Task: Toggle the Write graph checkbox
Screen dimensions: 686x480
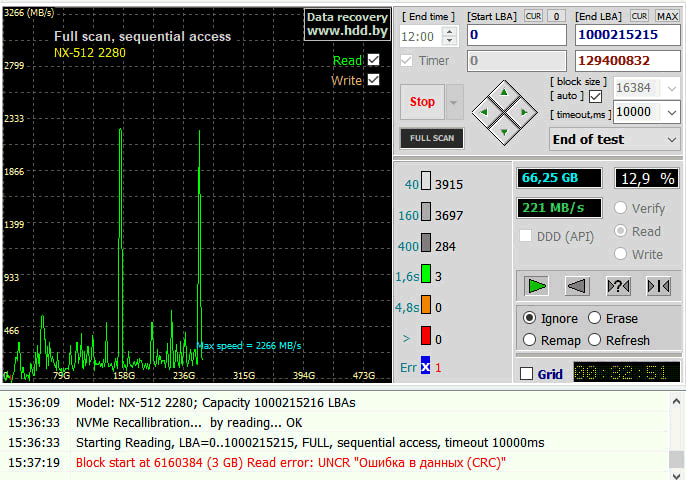Action: 373,80
